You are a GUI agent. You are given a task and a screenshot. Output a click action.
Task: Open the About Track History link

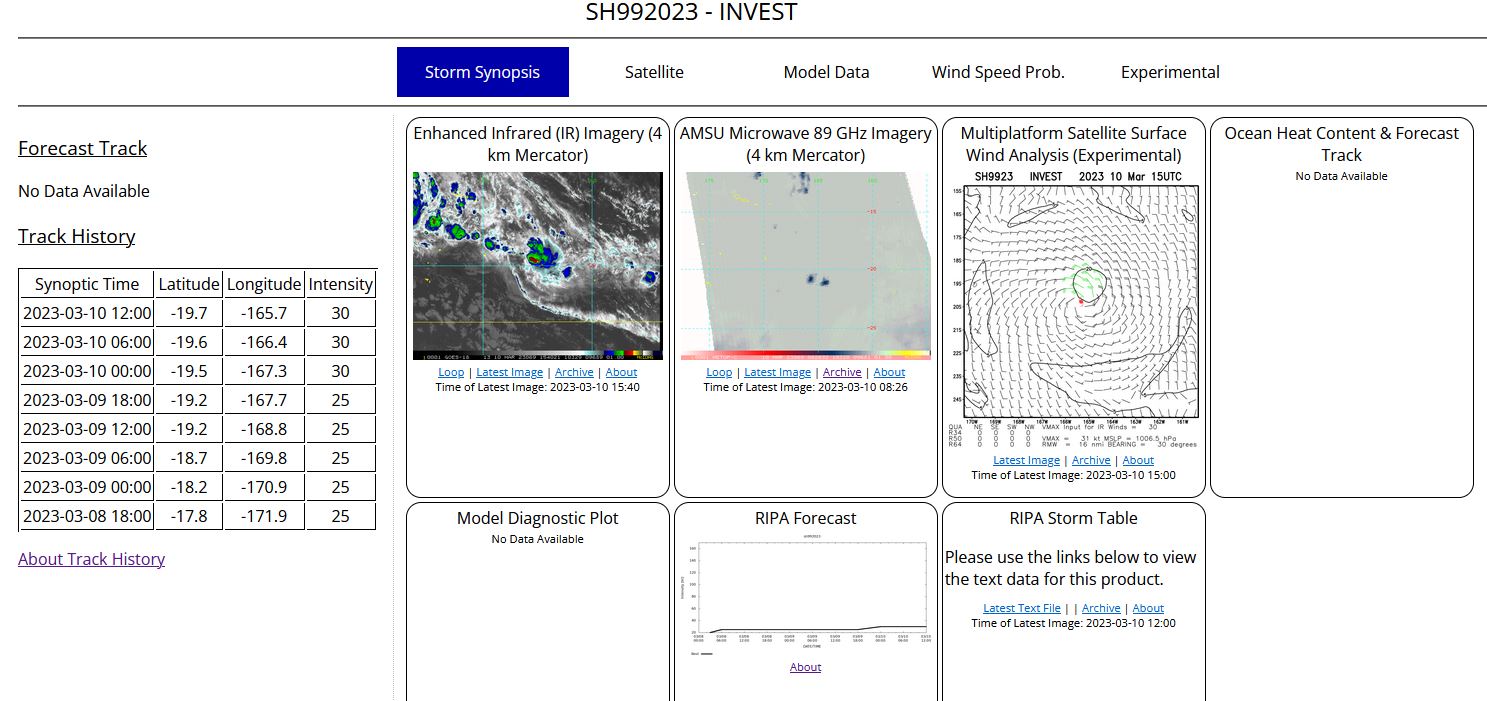tap(91, 559)
